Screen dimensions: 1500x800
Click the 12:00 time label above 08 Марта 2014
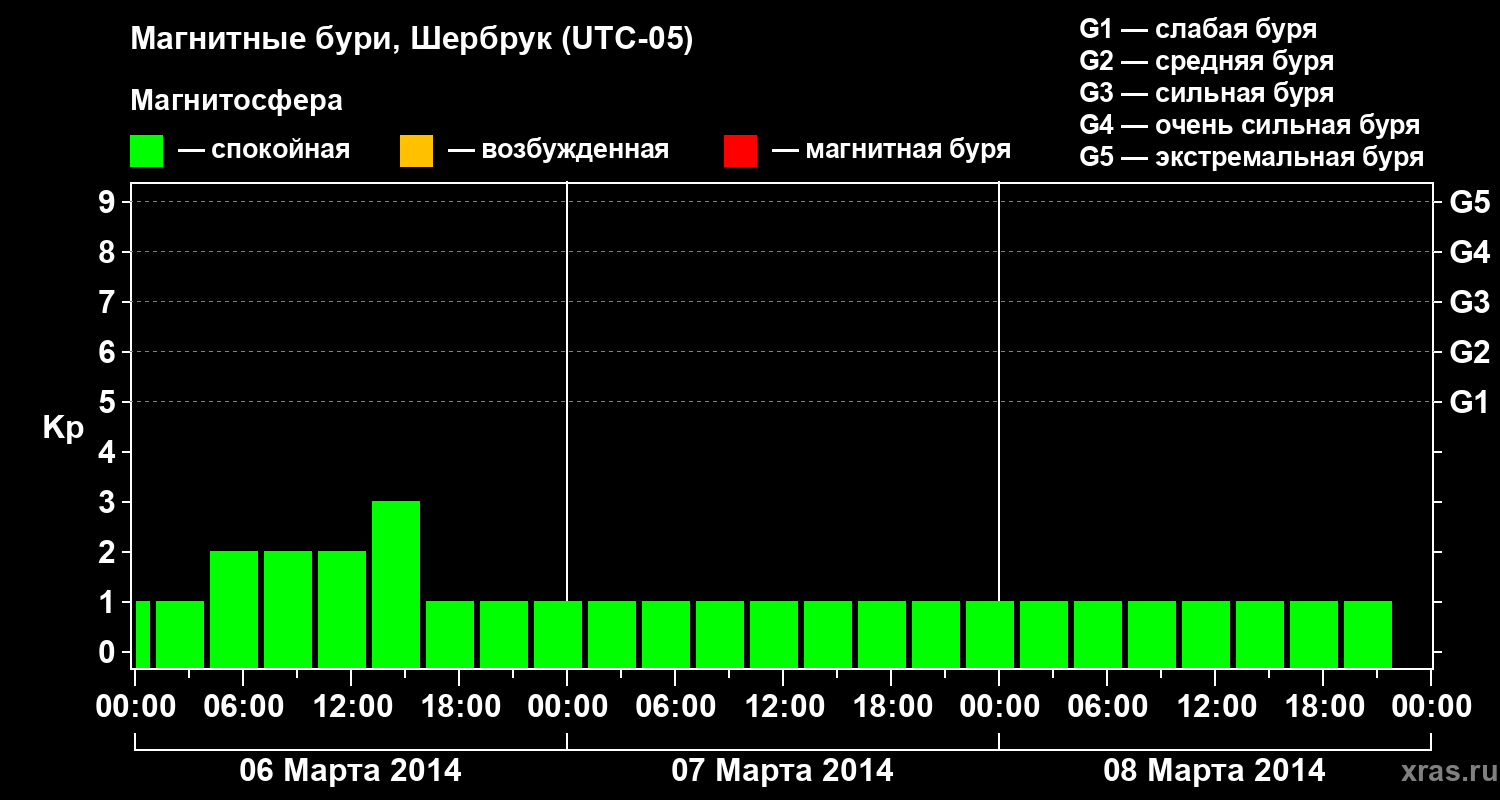click(x=1215, y=706)
